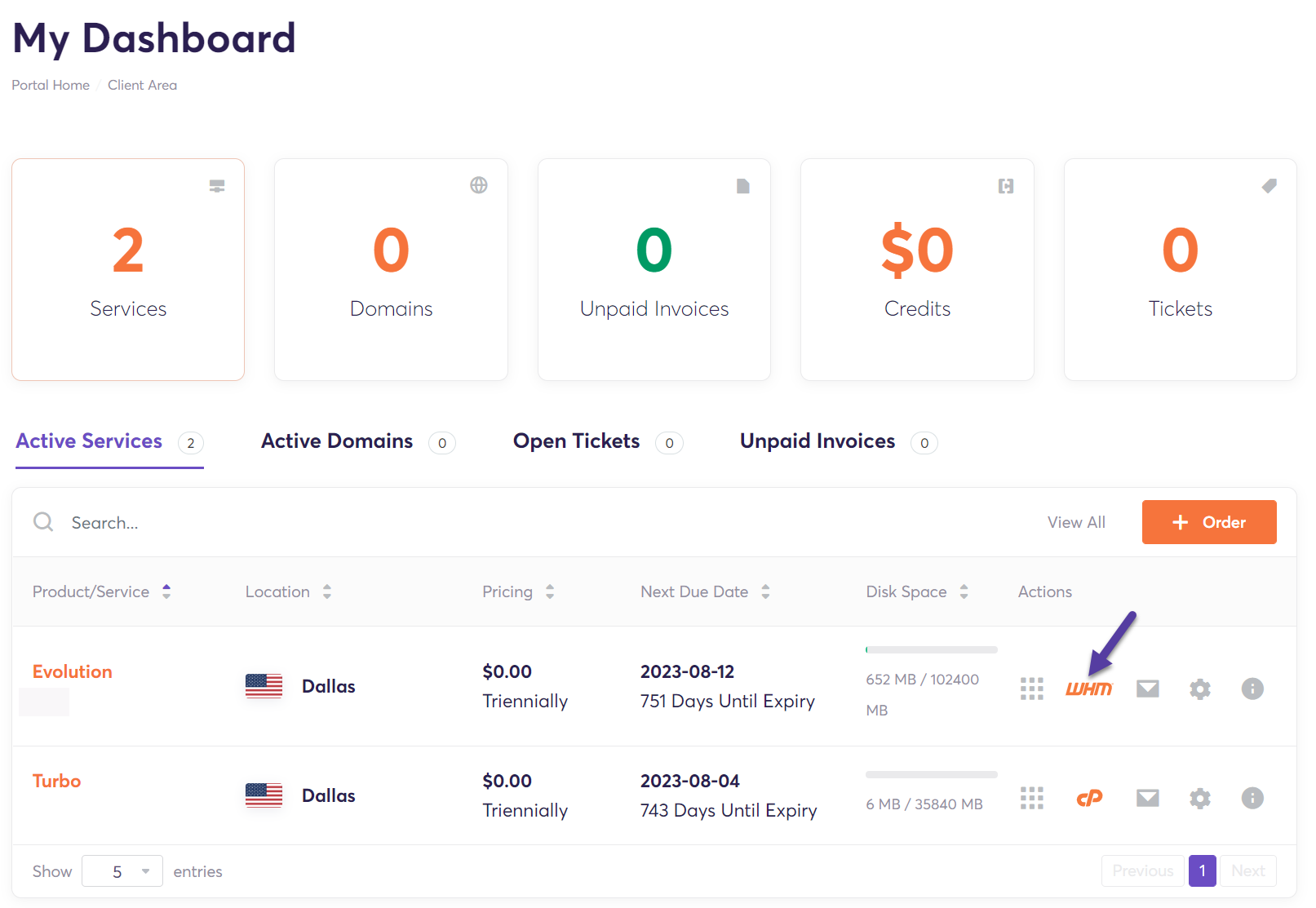
Task: Open WHM login for Evolution service
Action: [x=1089, y=689]
